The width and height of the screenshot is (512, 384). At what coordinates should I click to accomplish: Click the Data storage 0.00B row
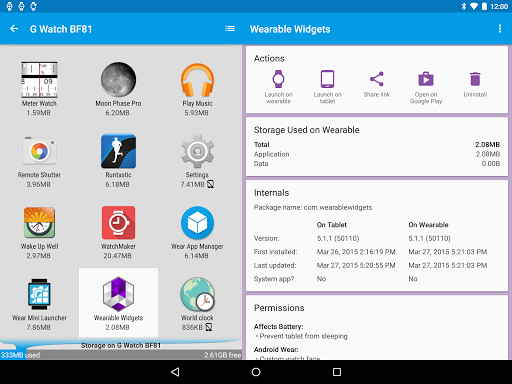(377, 164)
